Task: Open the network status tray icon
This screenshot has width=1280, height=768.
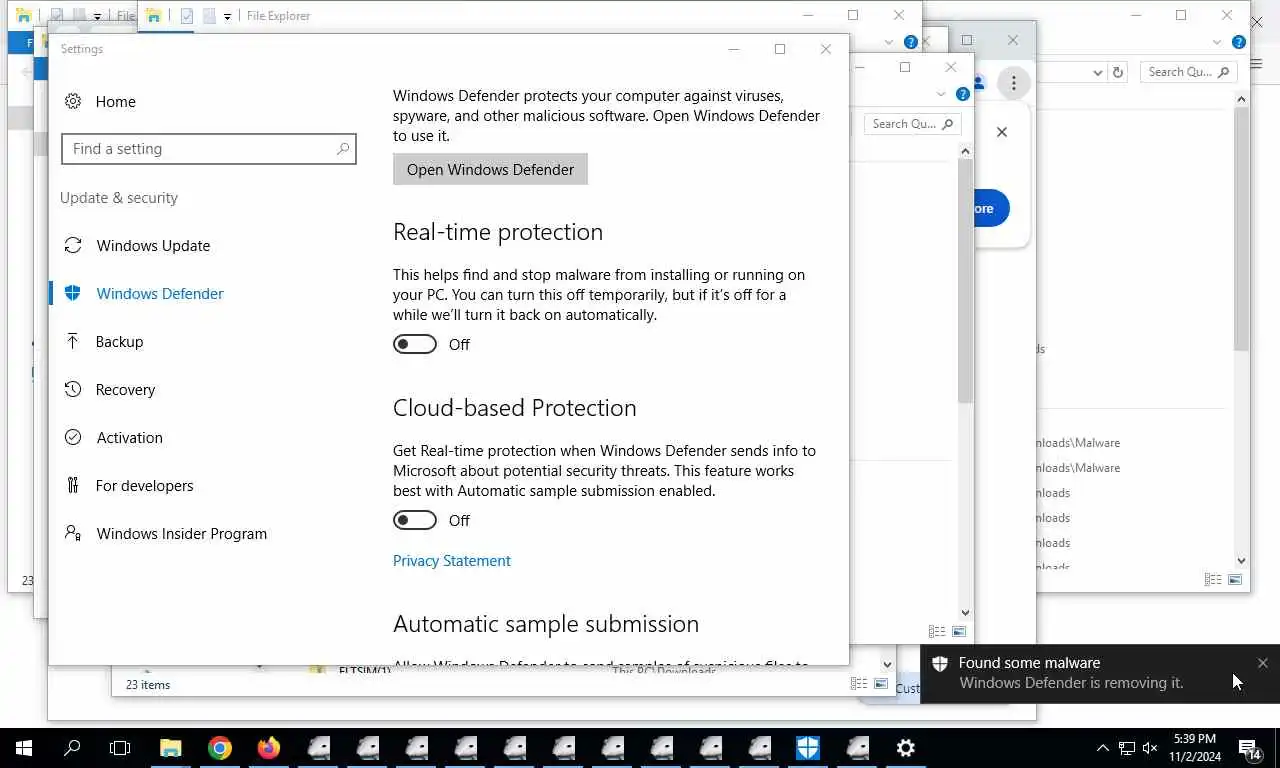Action: (1126, 748)
